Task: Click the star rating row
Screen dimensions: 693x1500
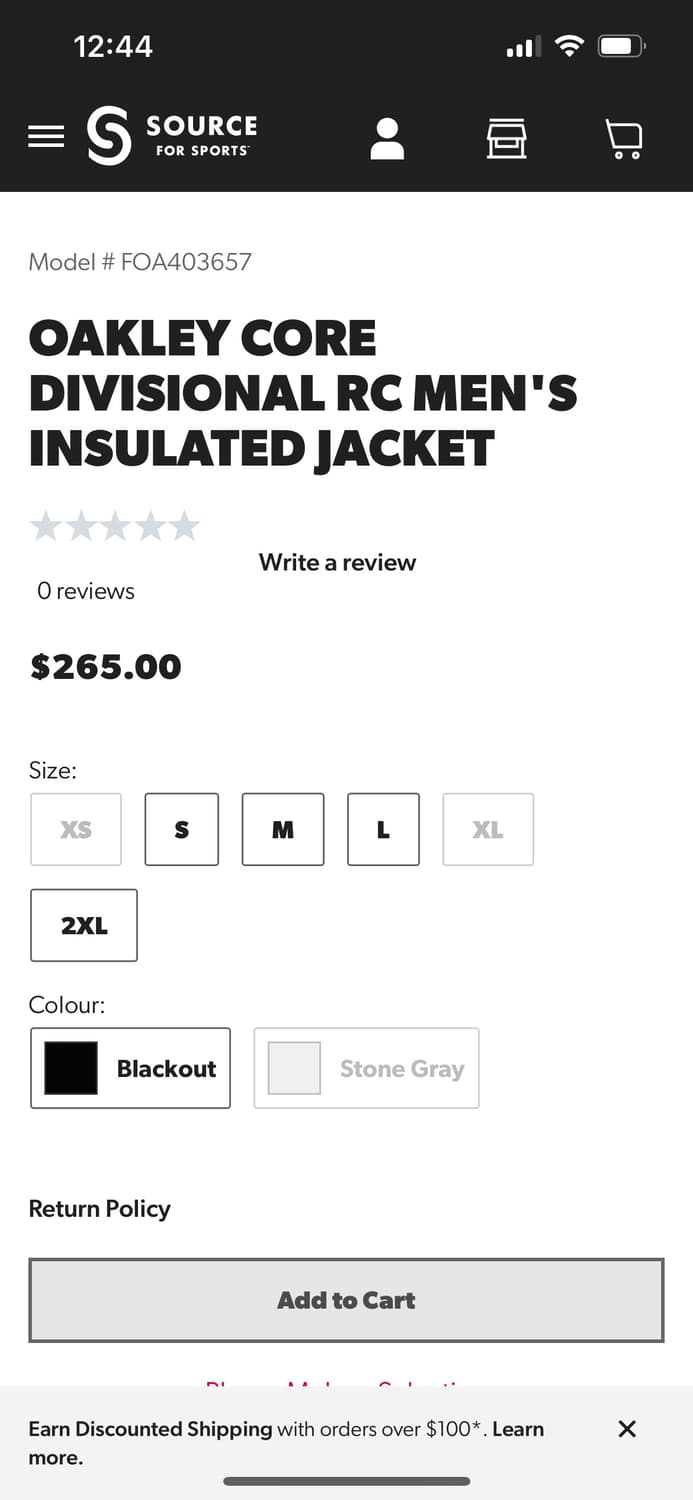Action: pos(115,526)
